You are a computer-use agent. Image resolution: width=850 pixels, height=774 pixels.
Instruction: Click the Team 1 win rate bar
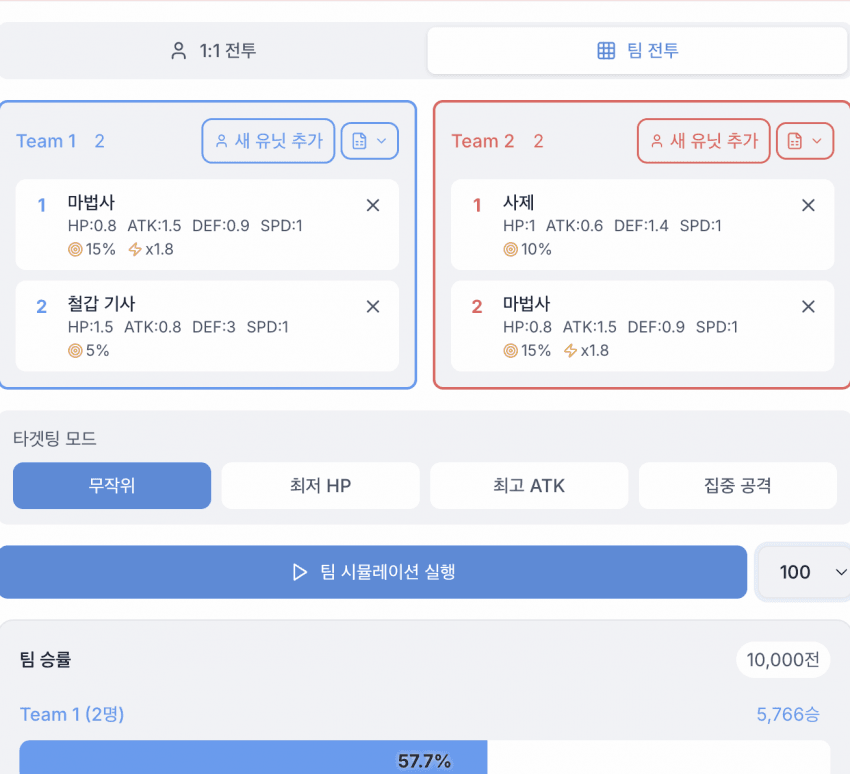coord(253,760)
